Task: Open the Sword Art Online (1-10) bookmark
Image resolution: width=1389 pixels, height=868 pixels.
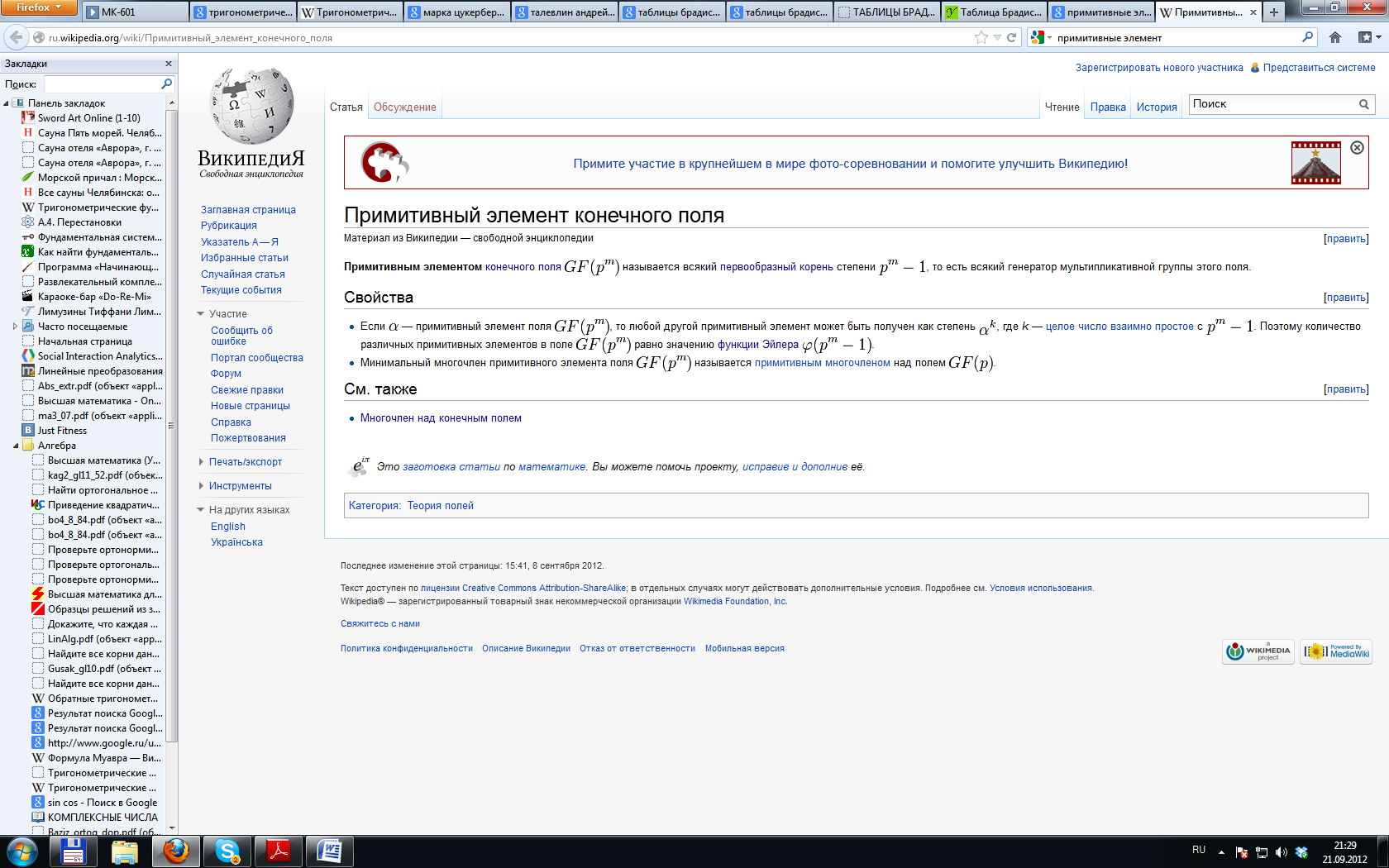Action: pyautogui.click(x=88, y=118)
